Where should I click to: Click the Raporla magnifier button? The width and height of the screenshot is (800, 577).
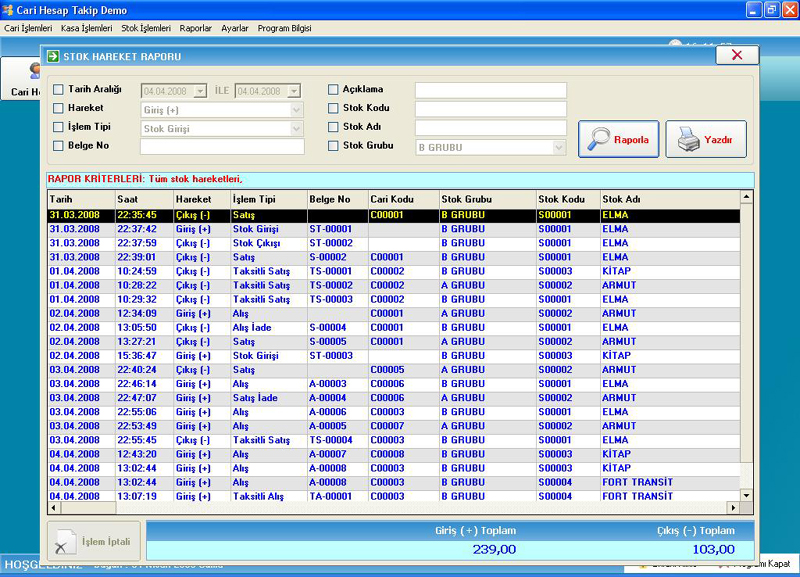pos(617,140)
